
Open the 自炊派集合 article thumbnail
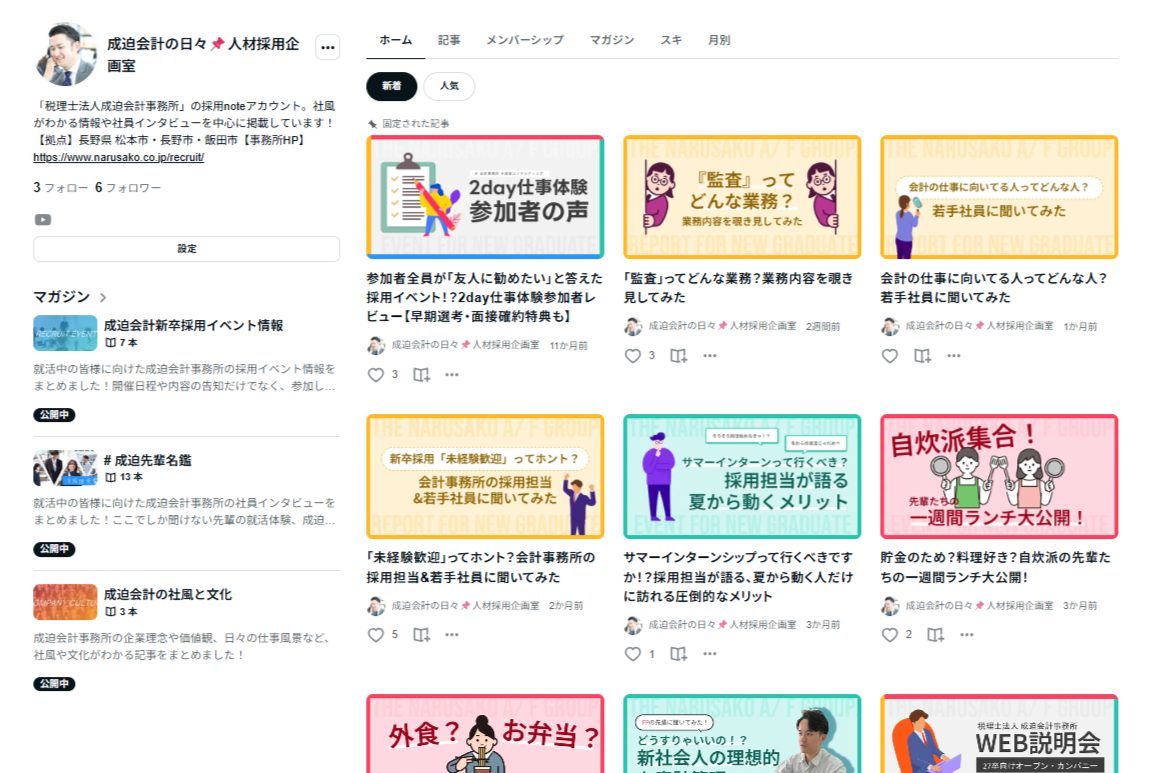tap(999, 477)
